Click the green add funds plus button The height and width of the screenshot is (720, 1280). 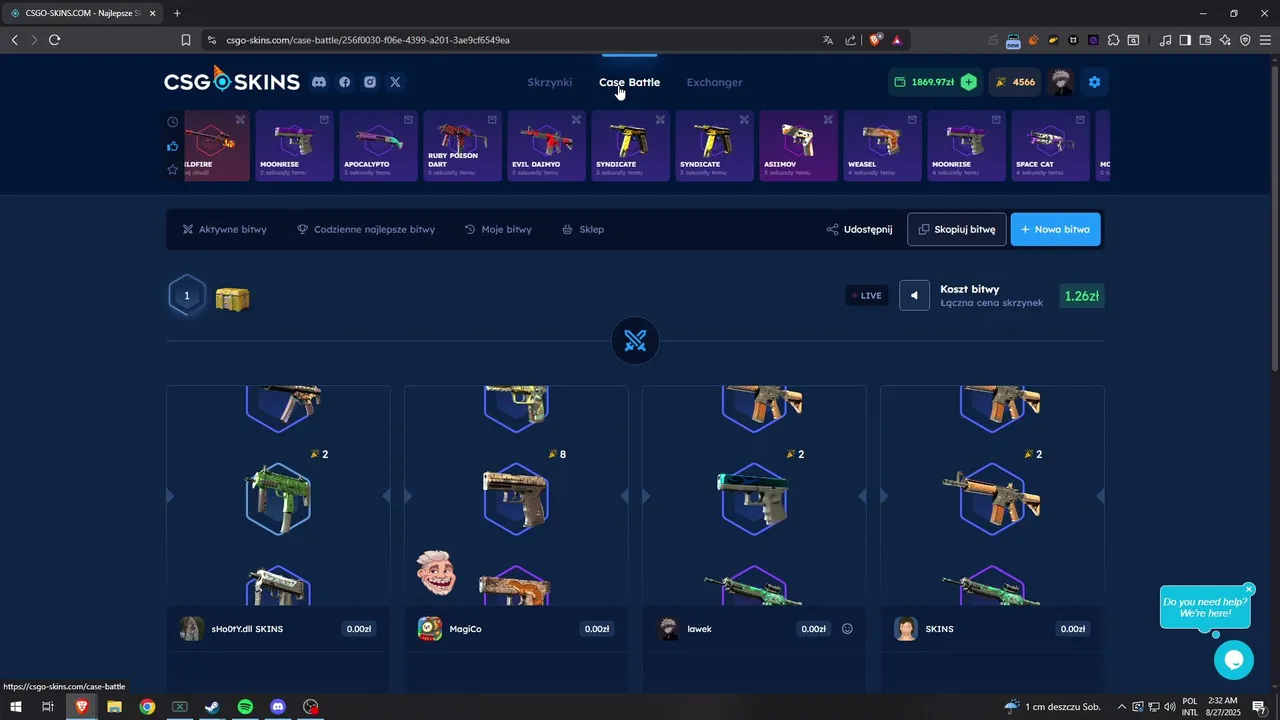[968, 82]
